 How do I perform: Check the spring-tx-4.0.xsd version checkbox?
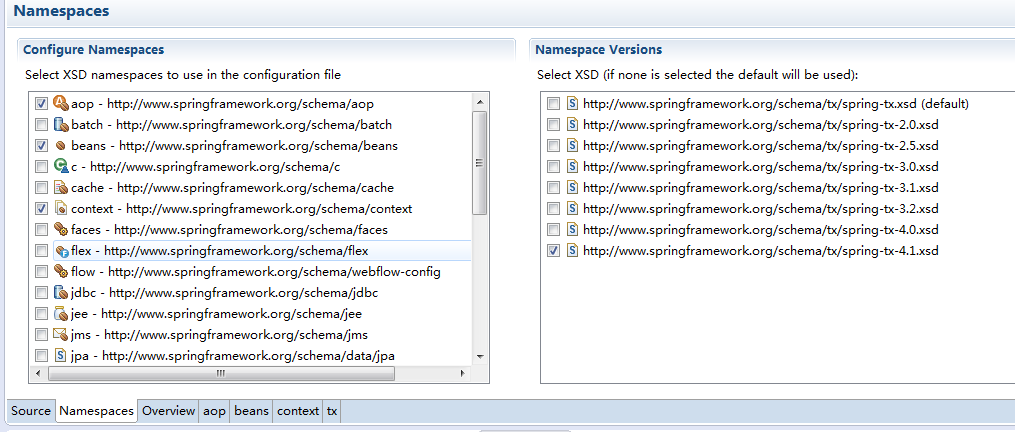coord(553,229)
